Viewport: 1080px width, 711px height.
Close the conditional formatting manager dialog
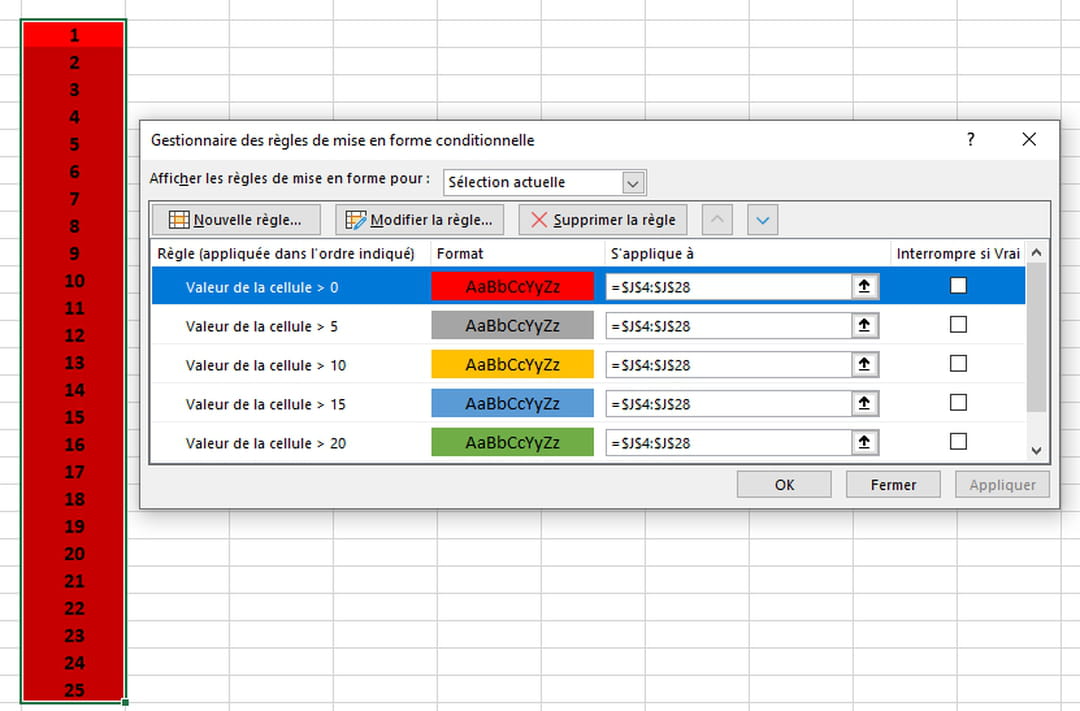(x=1029, y=139)
